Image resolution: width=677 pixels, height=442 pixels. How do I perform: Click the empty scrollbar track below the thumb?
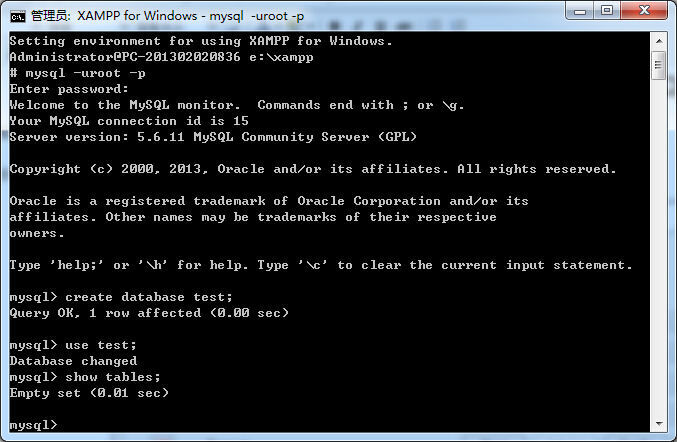[x=659, y=248]
